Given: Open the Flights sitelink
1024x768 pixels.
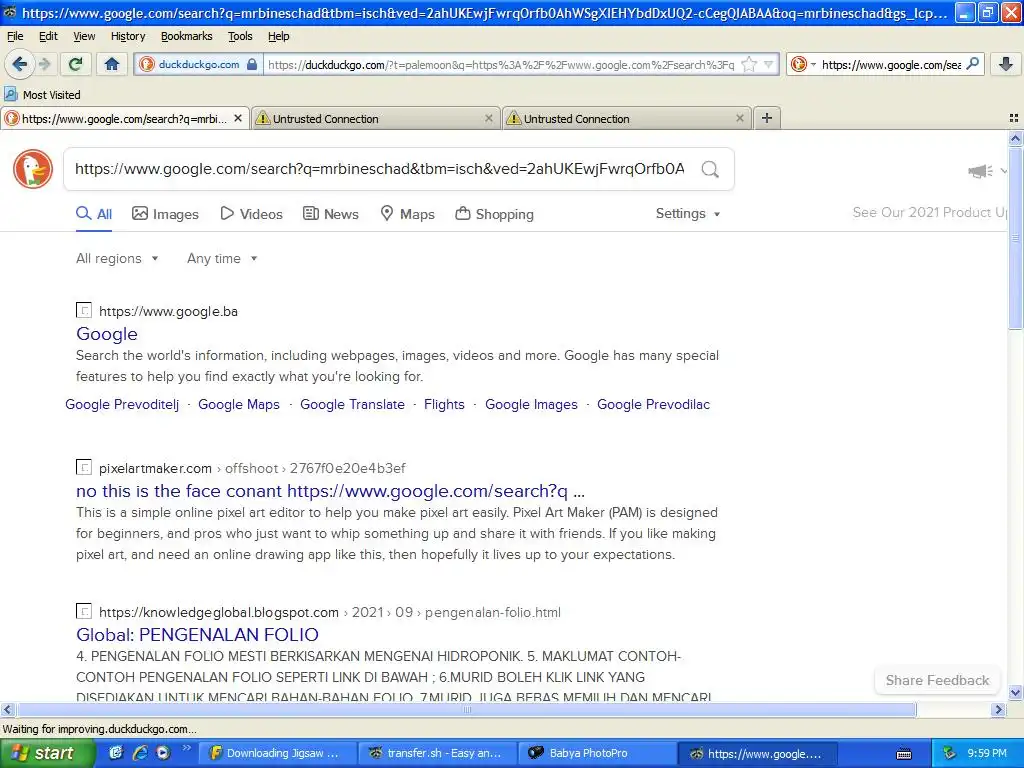Looking at the screenshot, I should 444,404.
